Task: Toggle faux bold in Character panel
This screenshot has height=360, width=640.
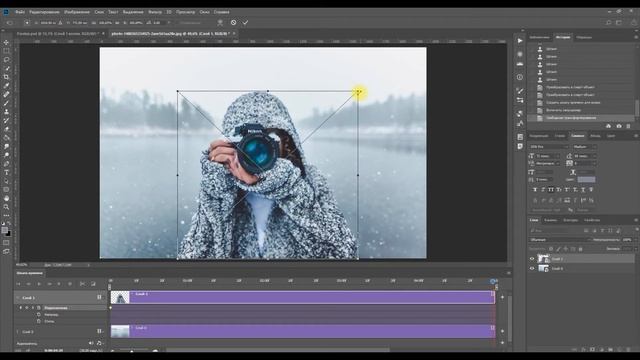Action: (x=535, y=190)
